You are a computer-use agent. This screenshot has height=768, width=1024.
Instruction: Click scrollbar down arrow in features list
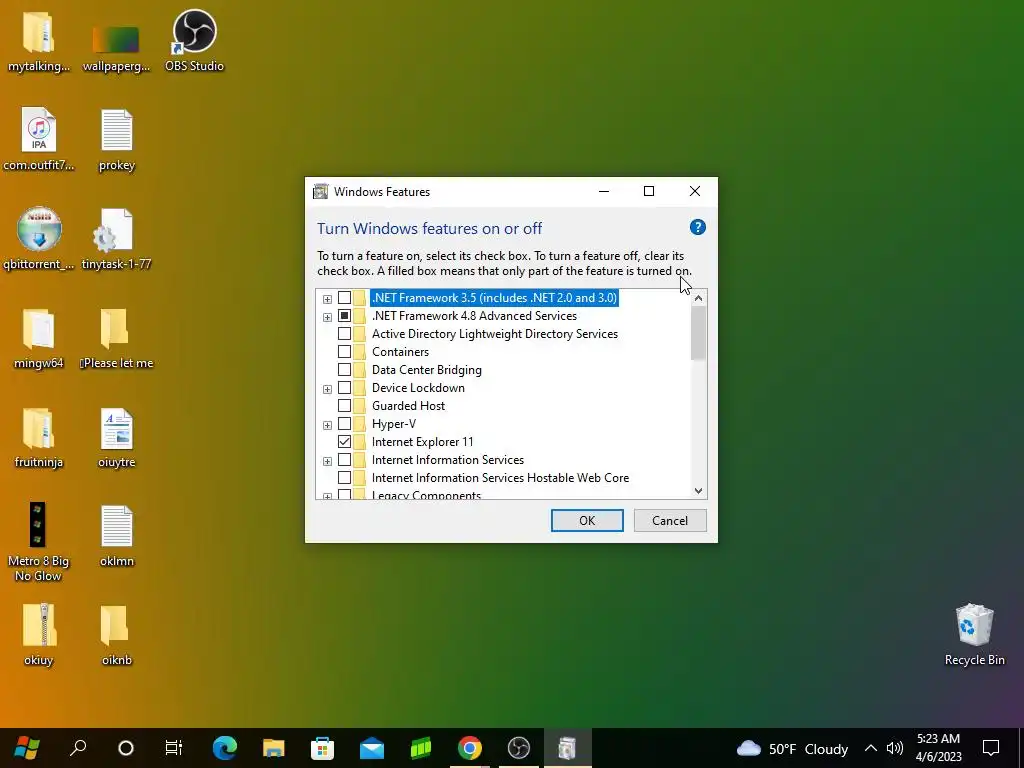point(698,490)
